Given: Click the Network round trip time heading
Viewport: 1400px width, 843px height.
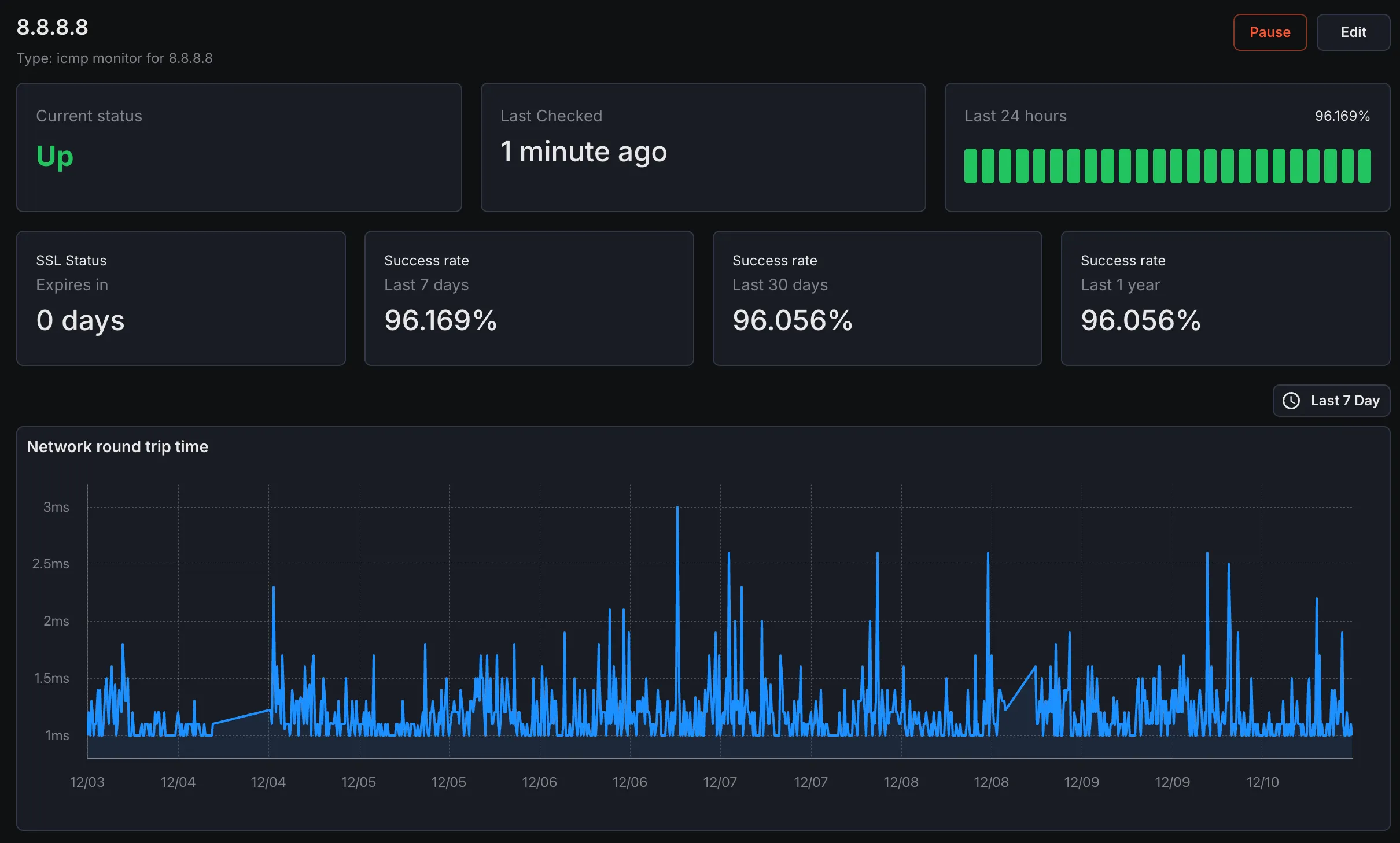Looking at the screenshot, I should 117,447.
